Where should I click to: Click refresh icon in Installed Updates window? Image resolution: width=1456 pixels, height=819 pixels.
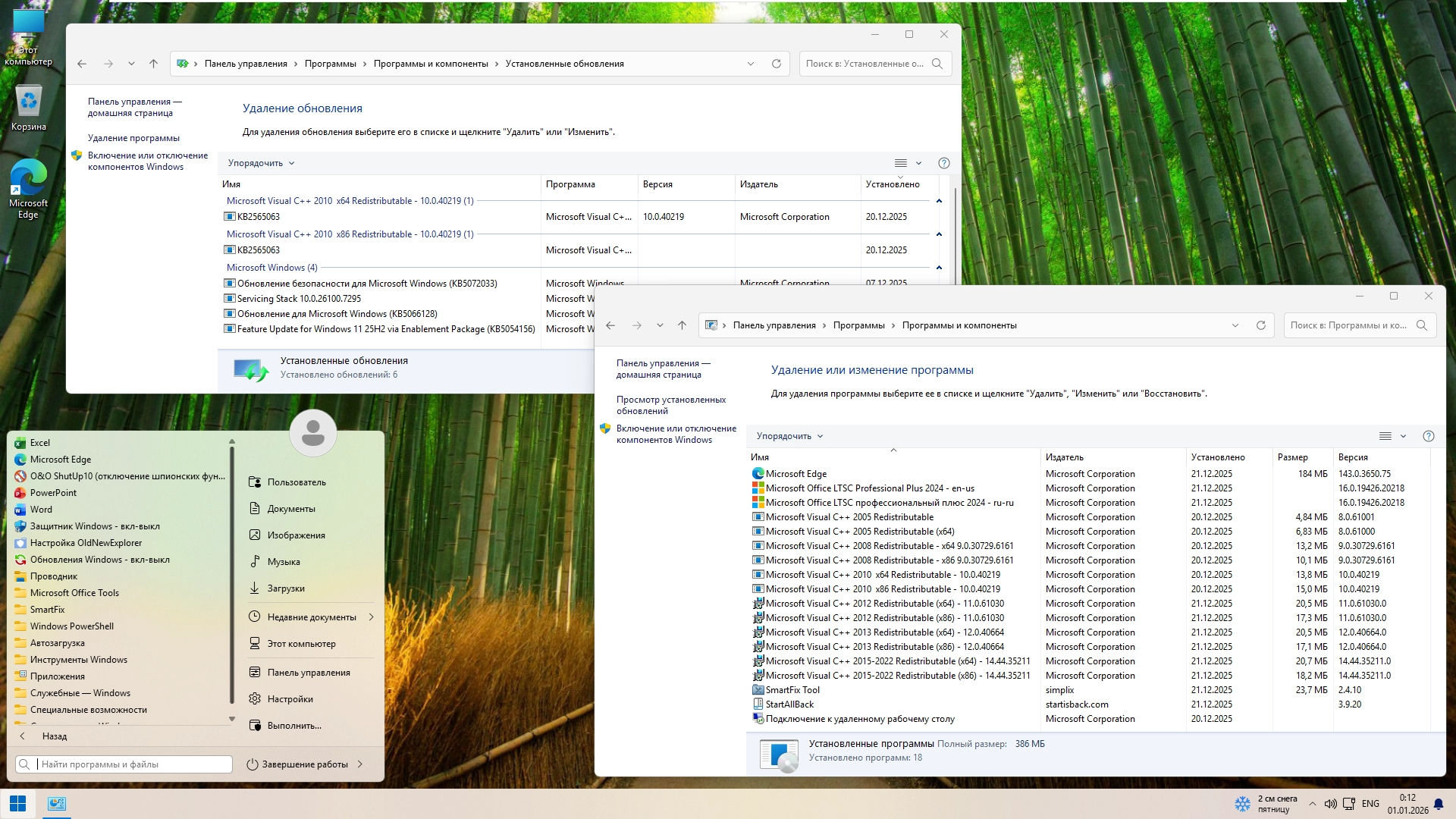[x=776, y=64]
